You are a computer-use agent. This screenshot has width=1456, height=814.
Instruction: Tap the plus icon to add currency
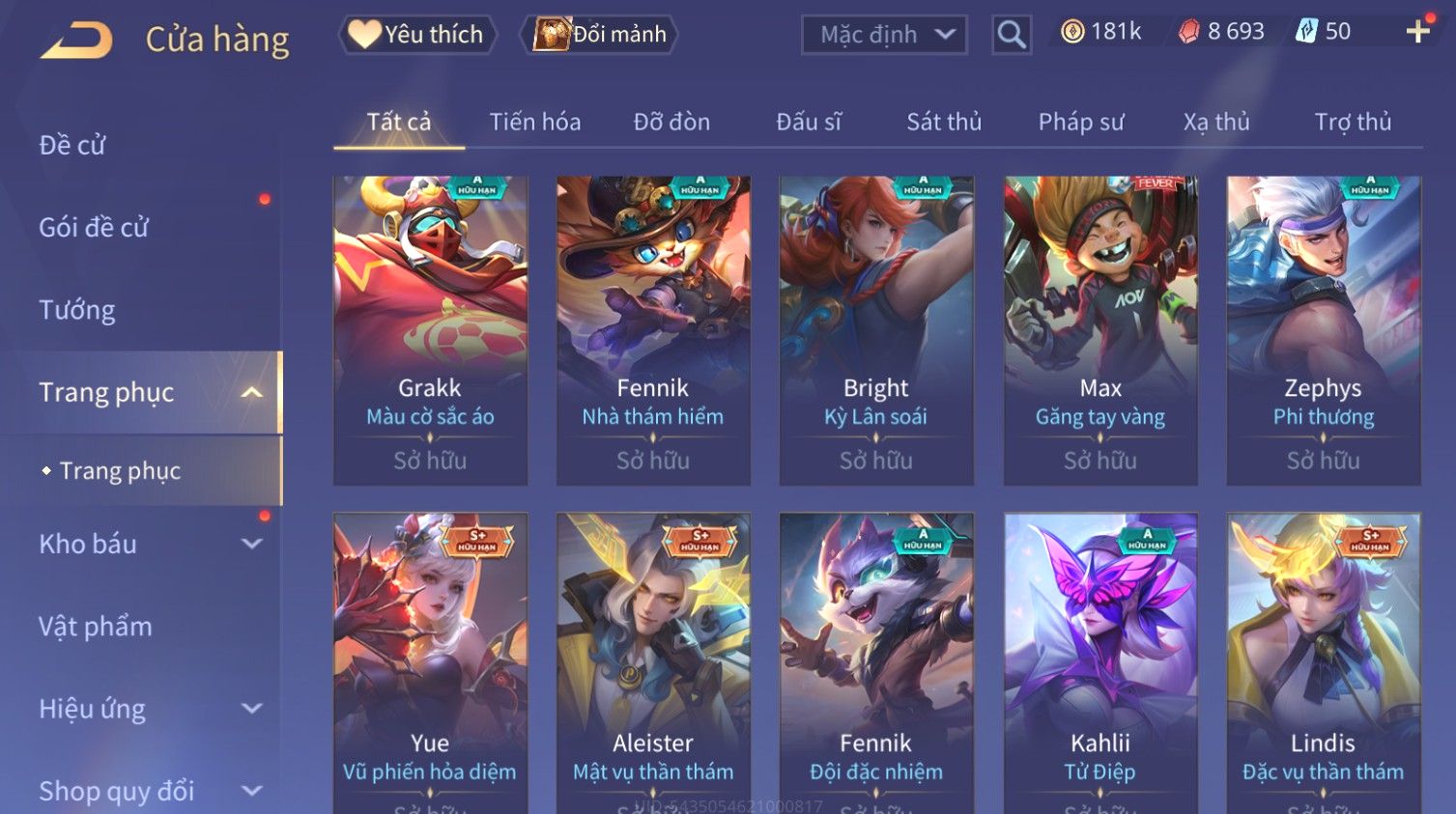coord(1417,32)
